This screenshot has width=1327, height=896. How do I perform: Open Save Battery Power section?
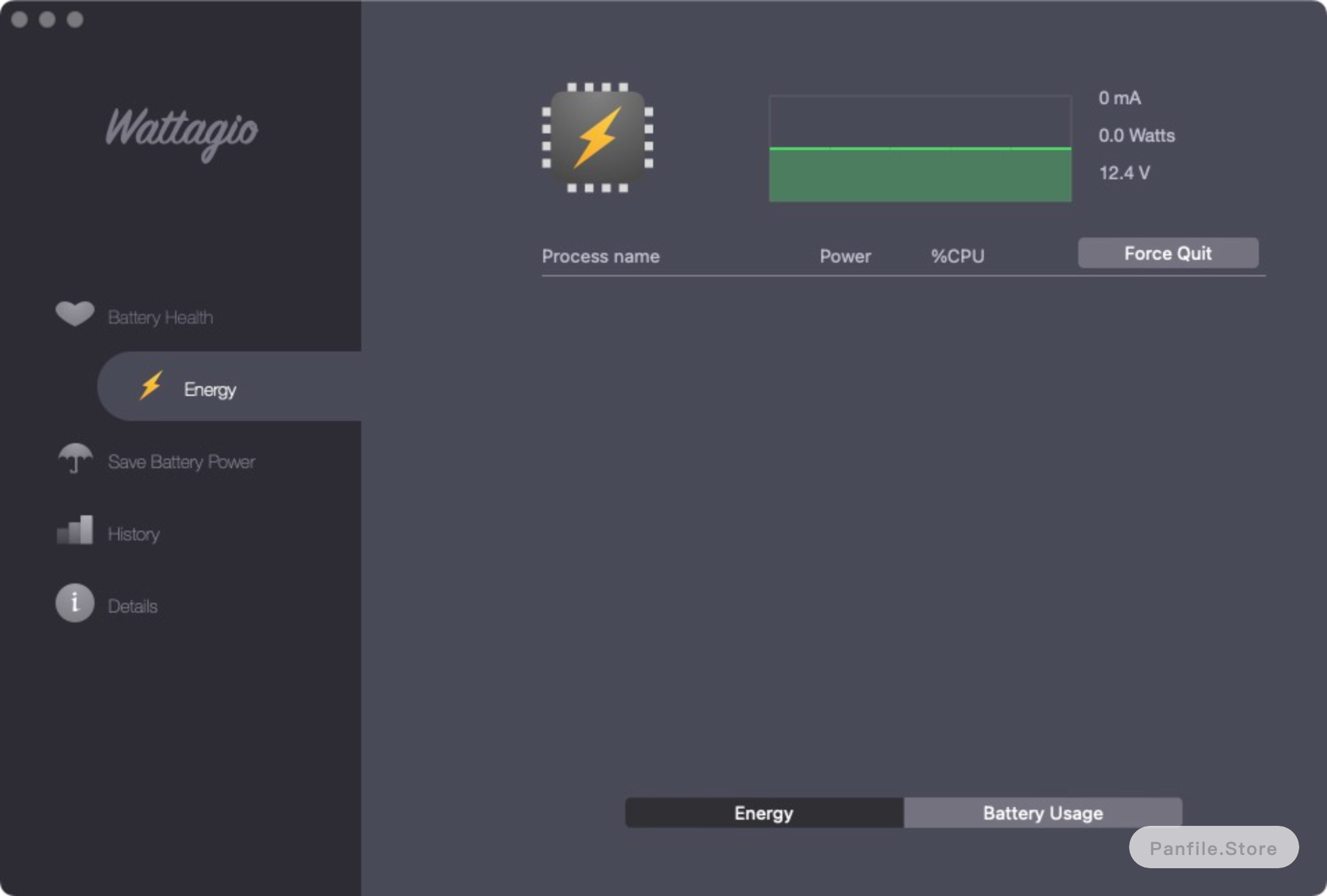coord(181,462)
